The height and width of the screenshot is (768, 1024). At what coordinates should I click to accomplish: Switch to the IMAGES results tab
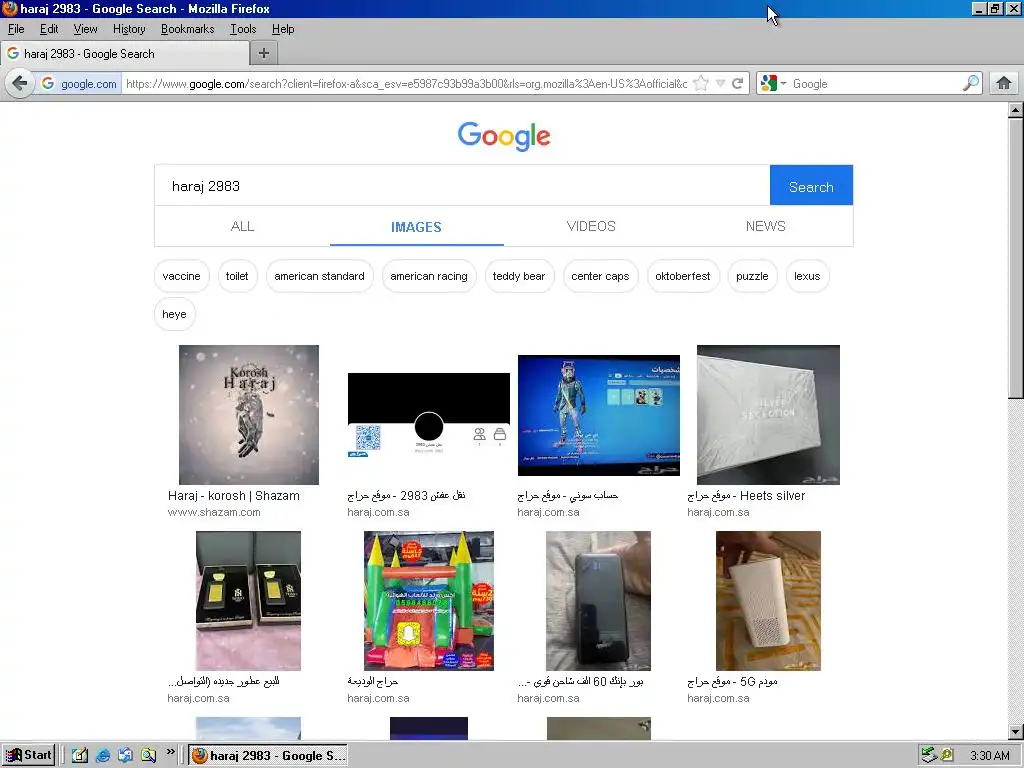[x=417, y=227]
